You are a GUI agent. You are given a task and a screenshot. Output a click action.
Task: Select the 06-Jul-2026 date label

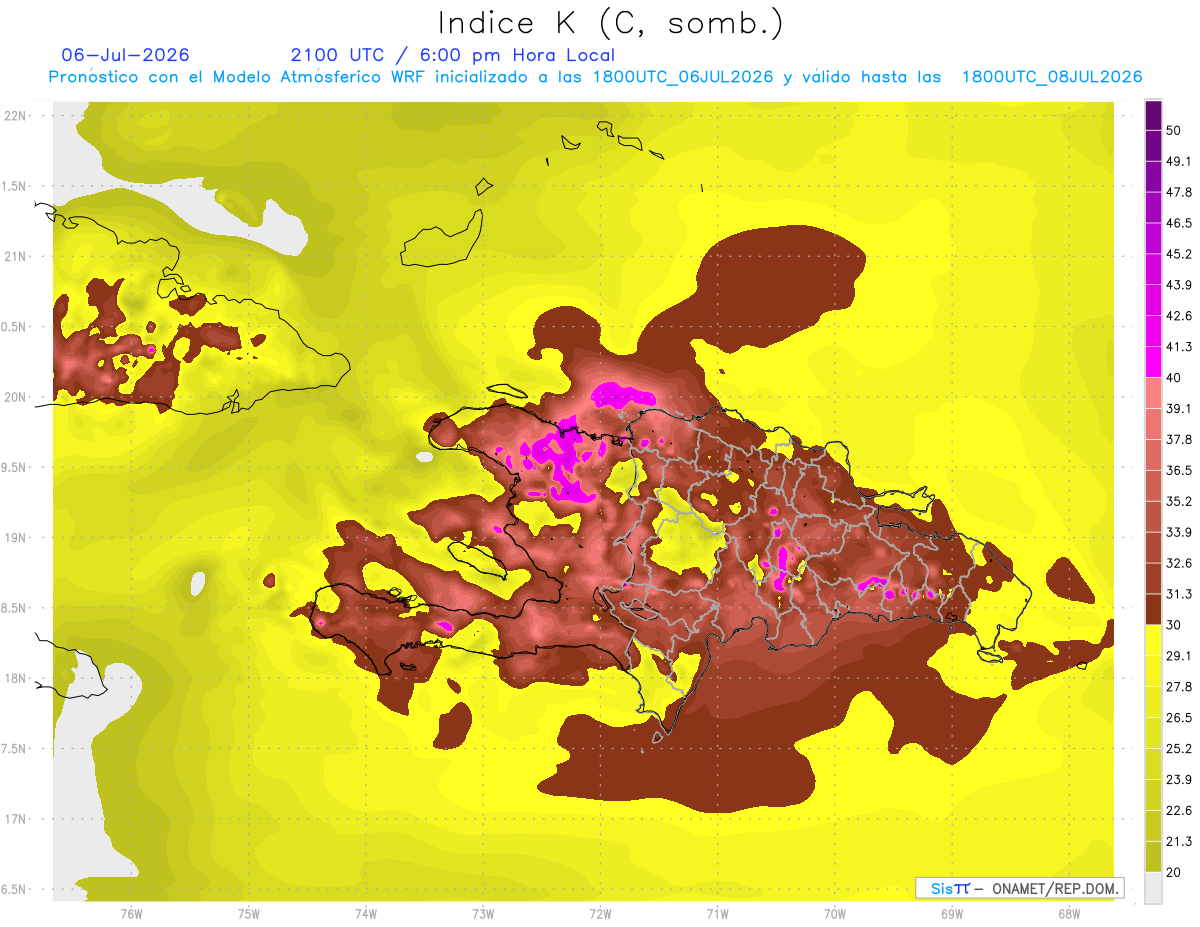click(x=125, y=55)
